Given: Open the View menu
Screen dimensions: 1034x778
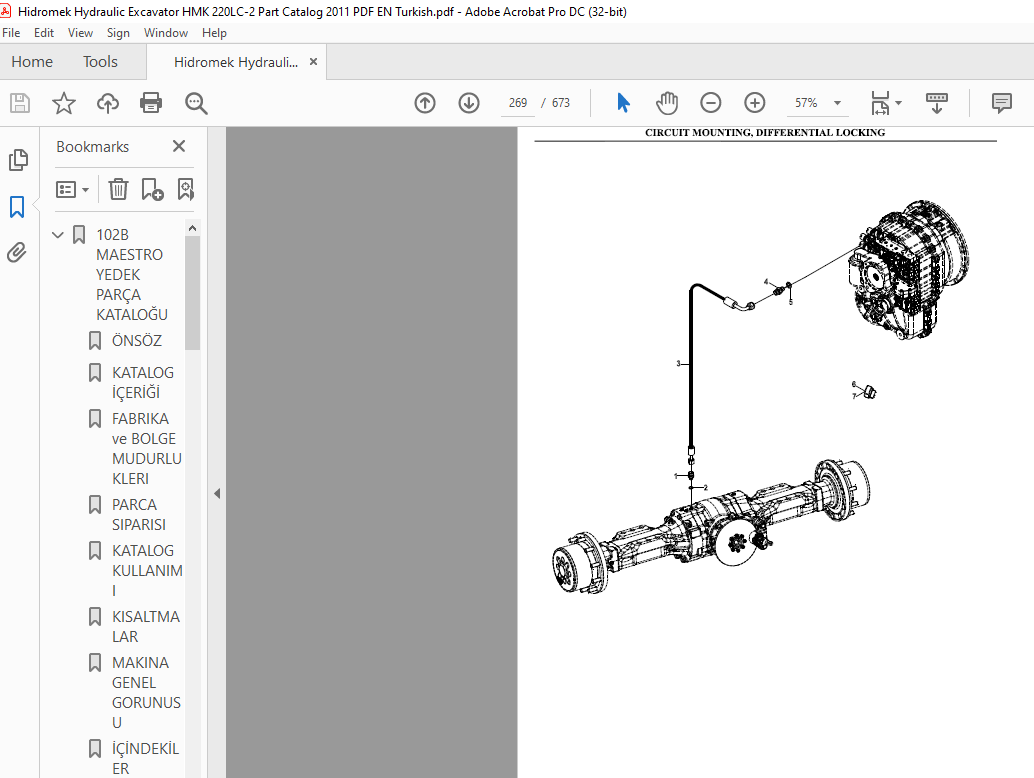Looking at the screenshot, I should [x=80, y=33].
